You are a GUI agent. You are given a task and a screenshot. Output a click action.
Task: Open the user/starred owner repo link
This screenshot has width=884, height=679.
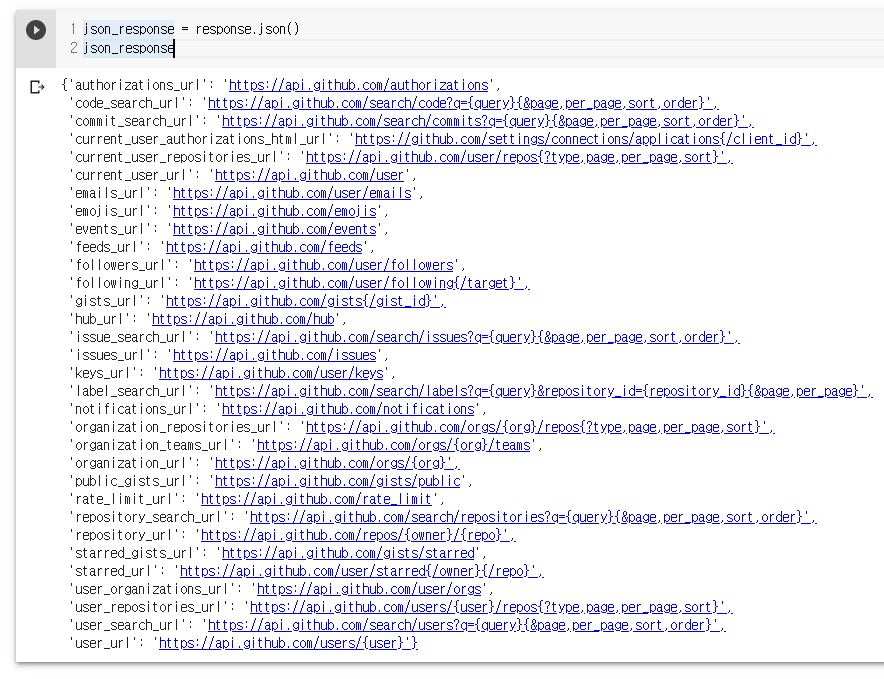pyautogui.click(x=361, y=572)
